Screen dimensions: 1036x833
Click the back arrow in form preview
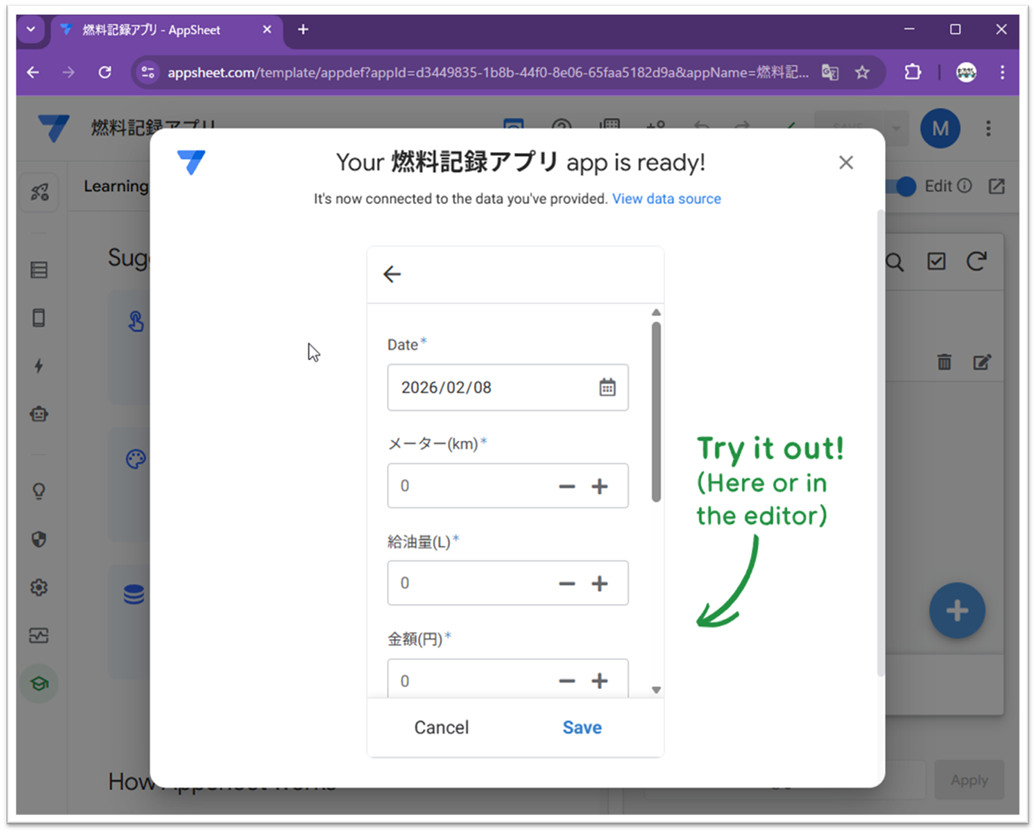392,274
